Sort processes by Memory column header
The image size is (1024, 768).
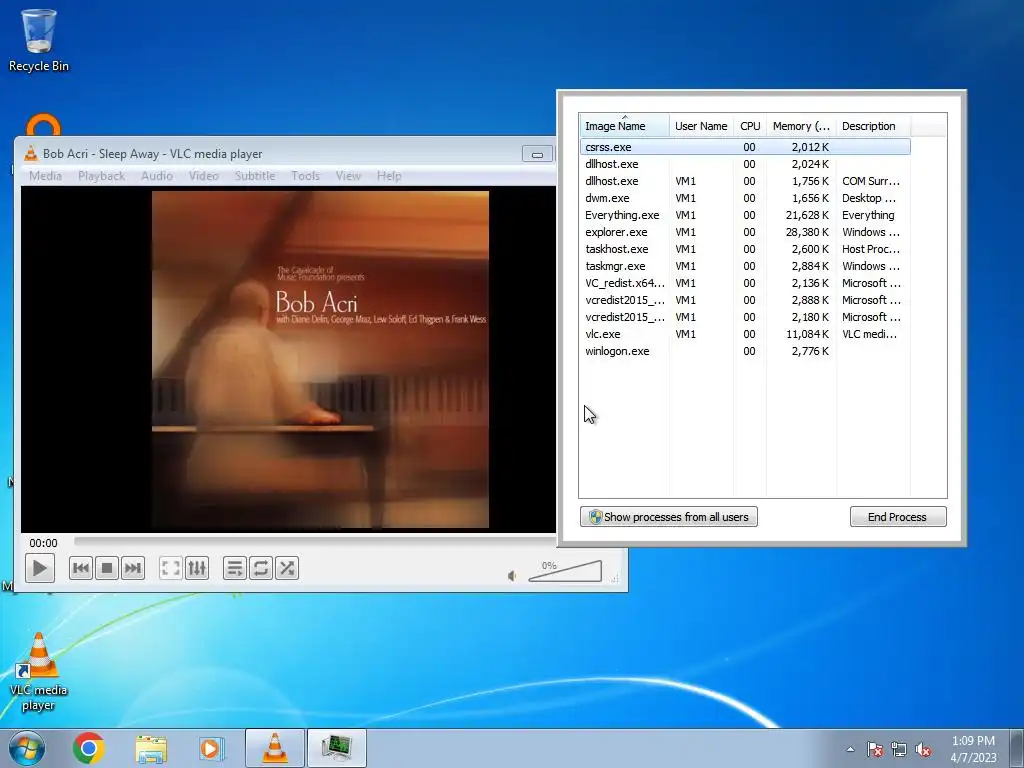[x=801, y=125]
